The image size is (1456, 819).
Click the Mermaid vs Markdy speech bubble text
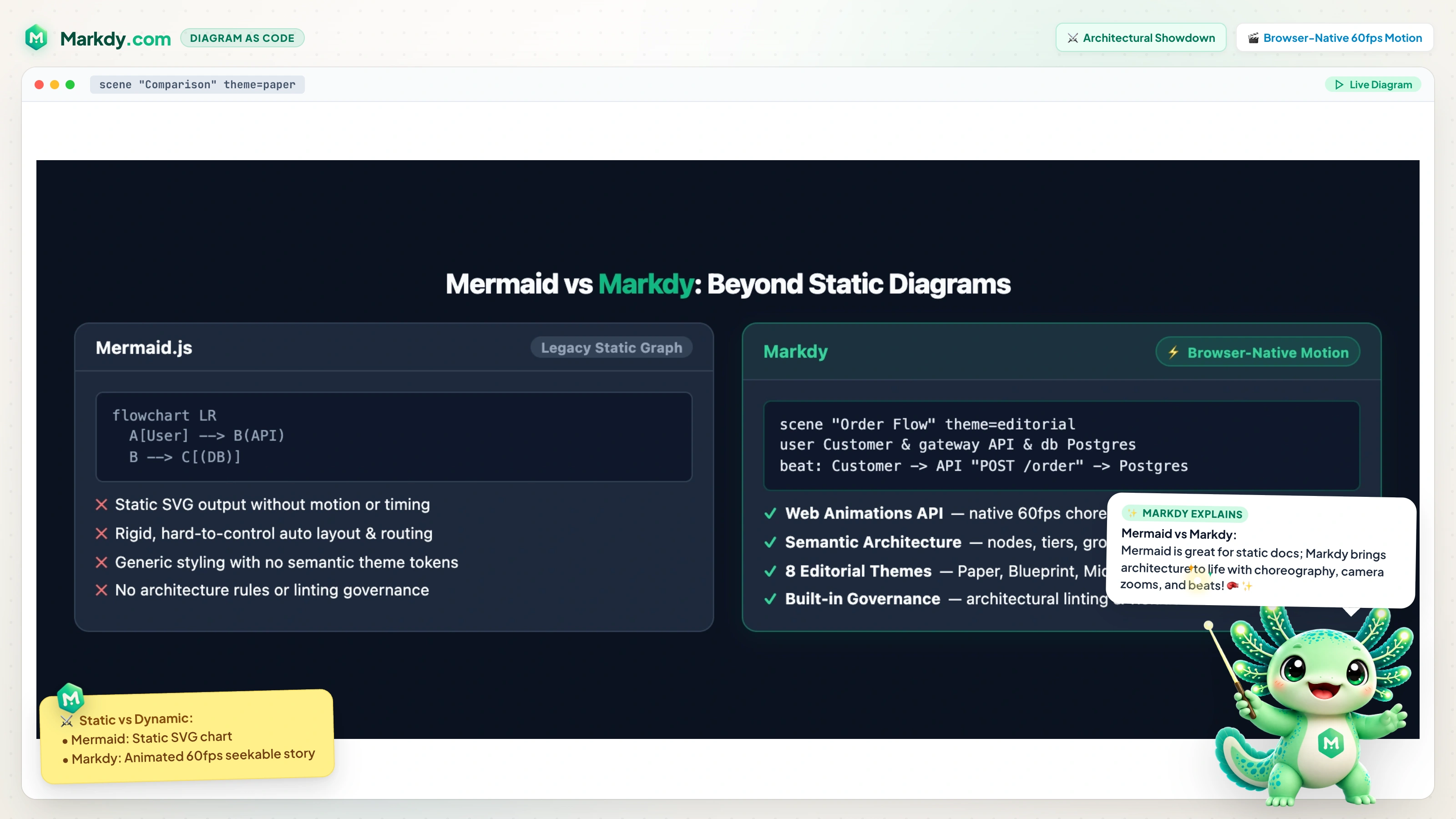pos(1252,559)
